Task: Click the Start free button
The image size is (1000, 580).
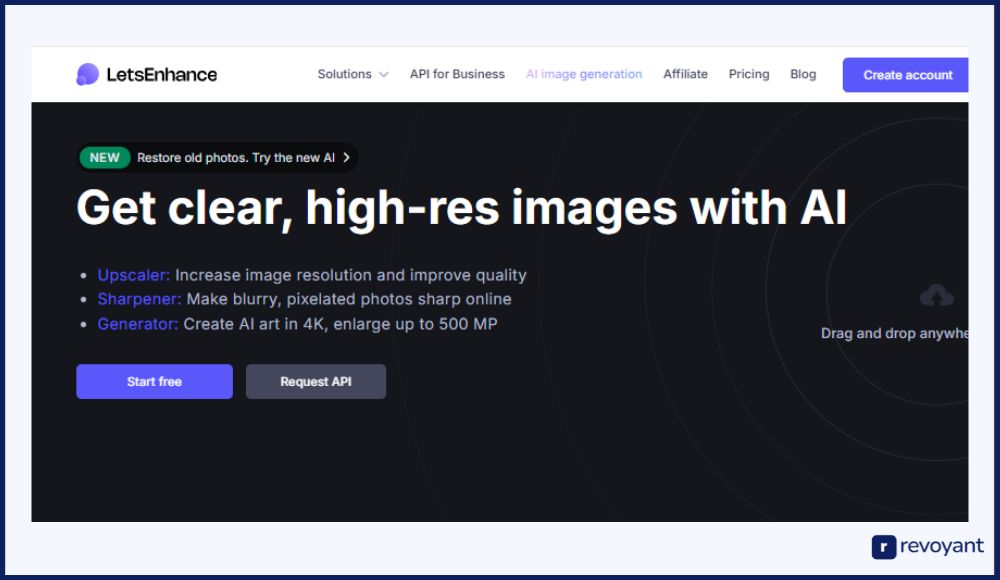Action: [154, 382]
